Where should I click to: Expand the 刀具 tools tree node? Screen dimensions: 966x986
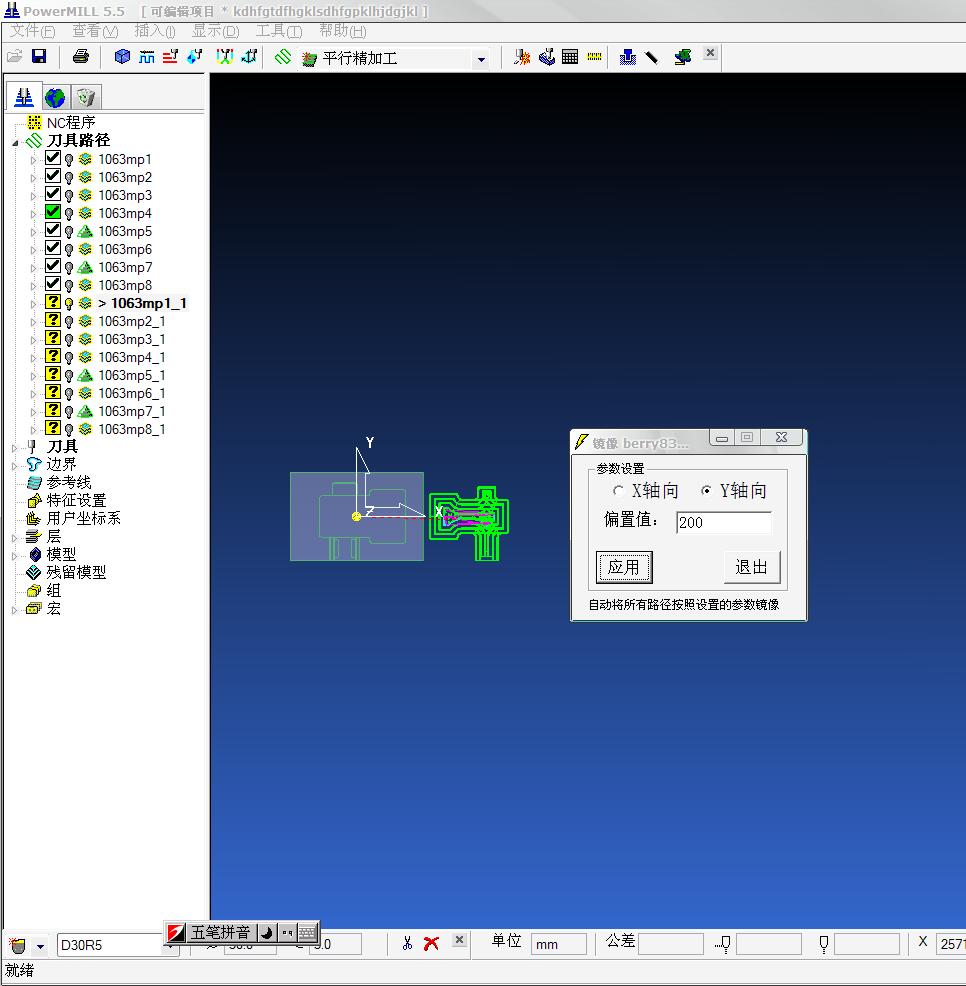click(14, 448)
